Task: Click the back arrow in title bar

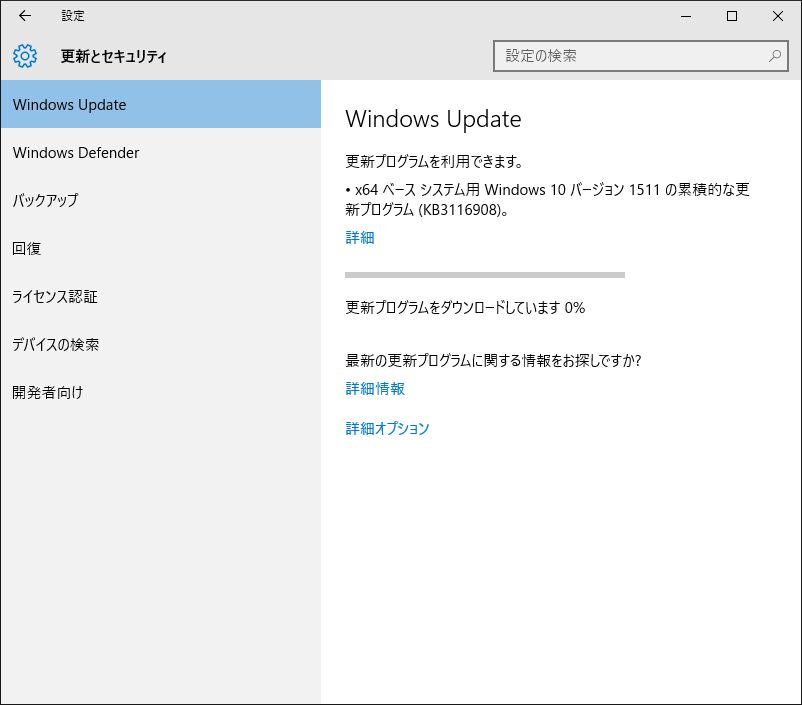Action: pyautogui.click(x=25, y=16)
